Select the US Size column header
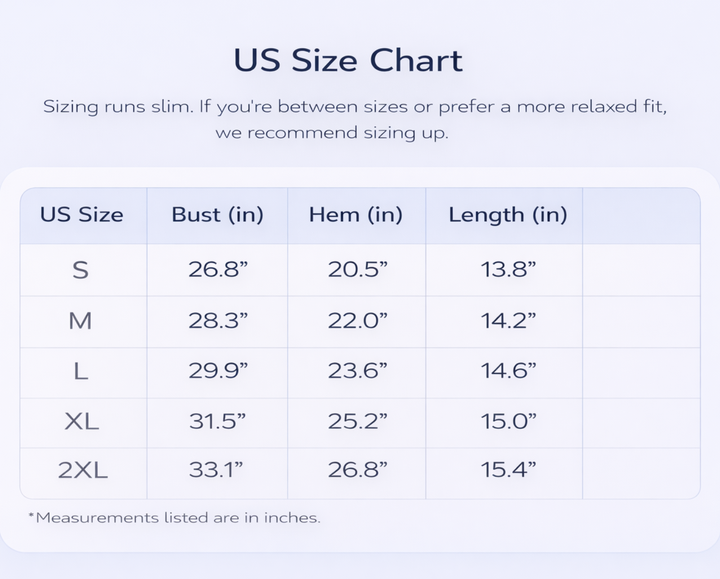The image size is (720, 579). coord(82,214)
